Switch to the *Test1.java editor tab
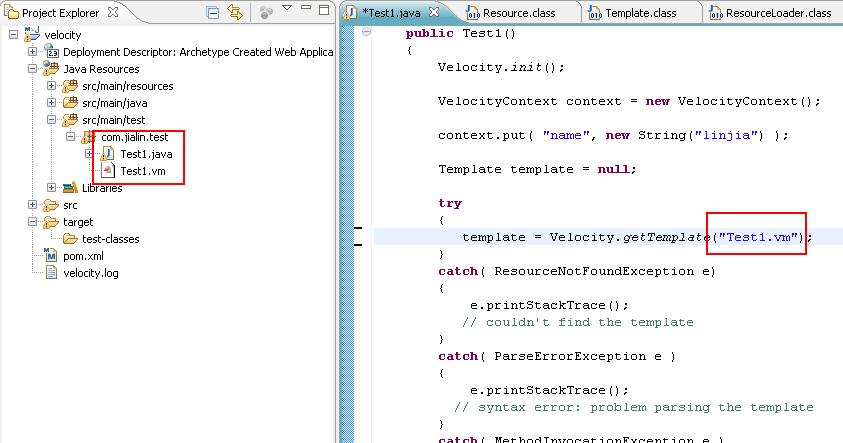 (391, 12)
